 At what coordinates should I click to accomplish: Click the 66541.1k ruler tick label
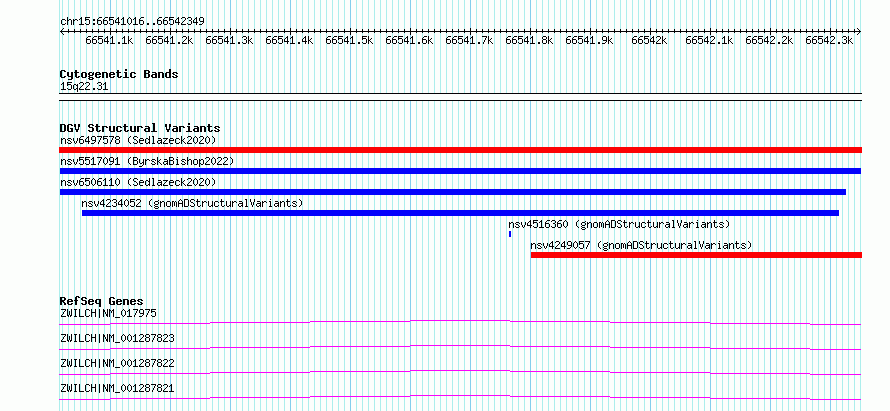coord(110,41)
